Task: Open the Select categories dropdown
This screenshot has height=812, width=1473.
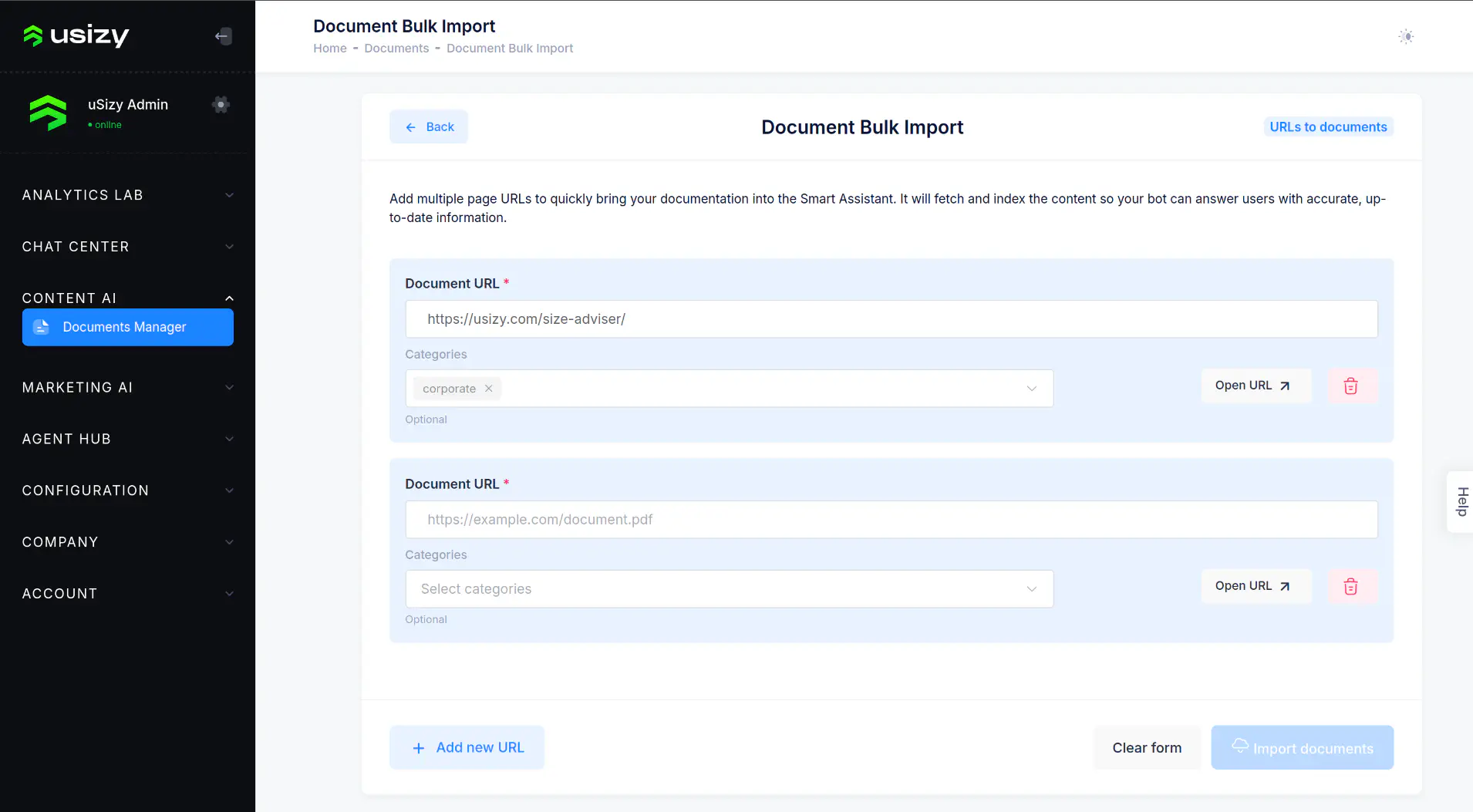Action: [x=728, y=588]
